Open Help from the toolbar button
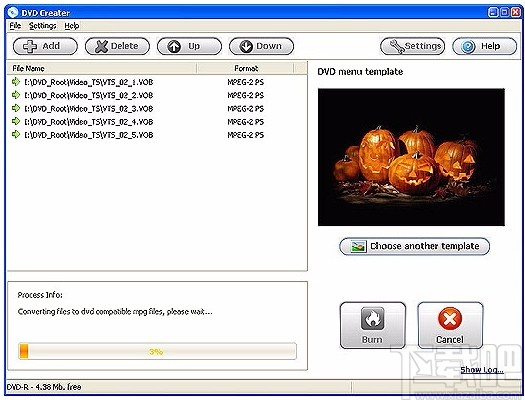 pyautogui.click(x=484, y=46)
